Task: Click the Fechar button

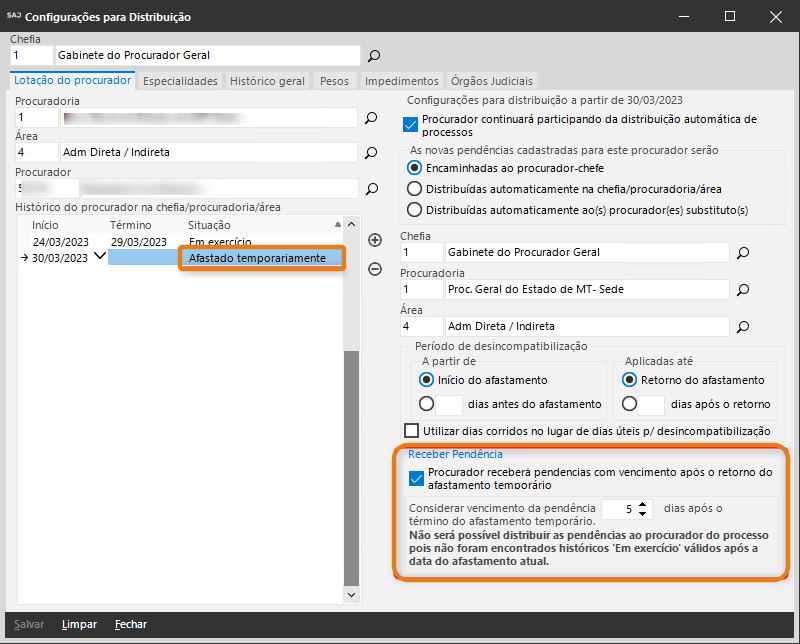Action: click(x=131, y=624)
